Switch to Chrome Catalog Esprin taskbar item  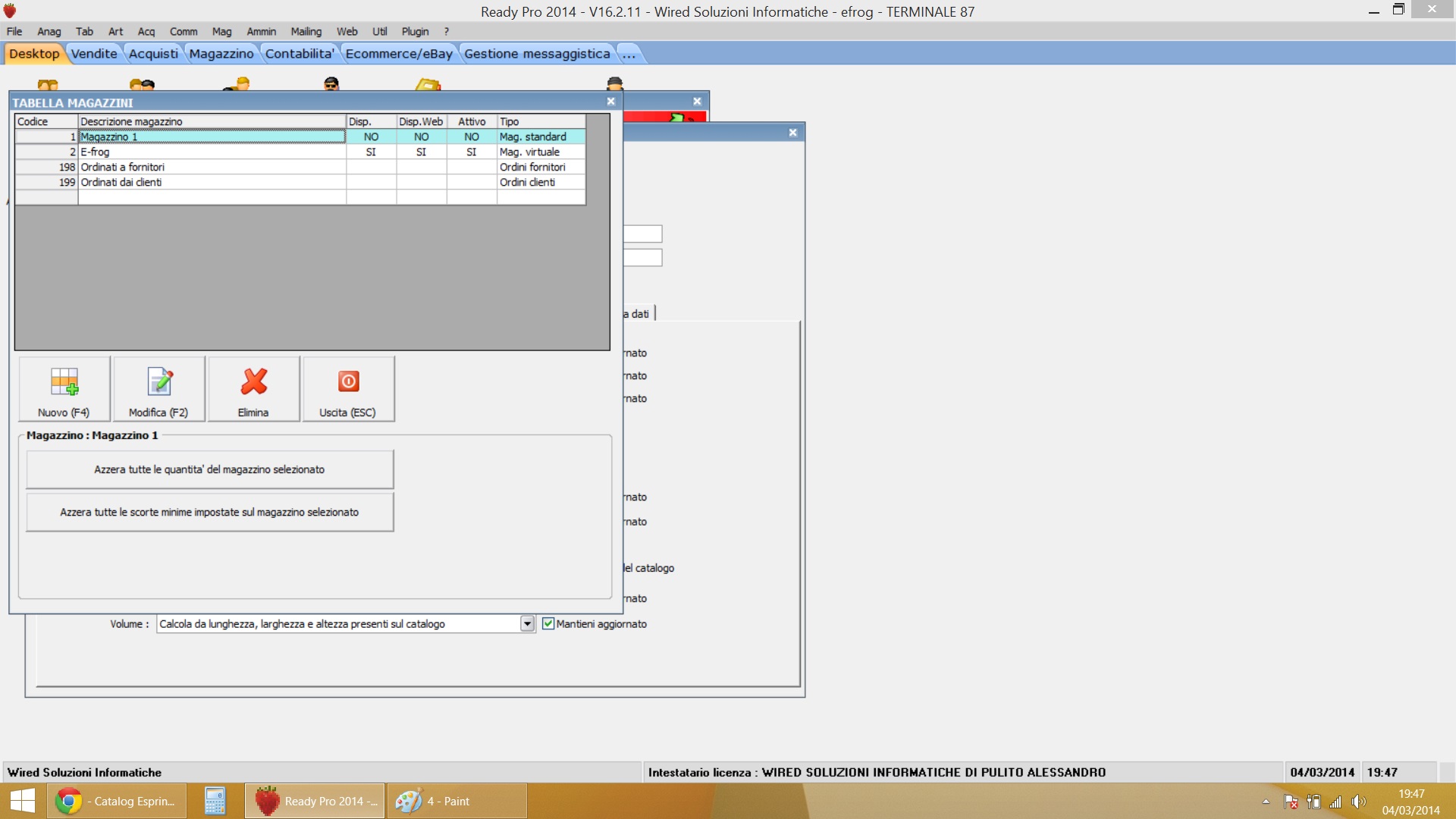tap(117, 801)
